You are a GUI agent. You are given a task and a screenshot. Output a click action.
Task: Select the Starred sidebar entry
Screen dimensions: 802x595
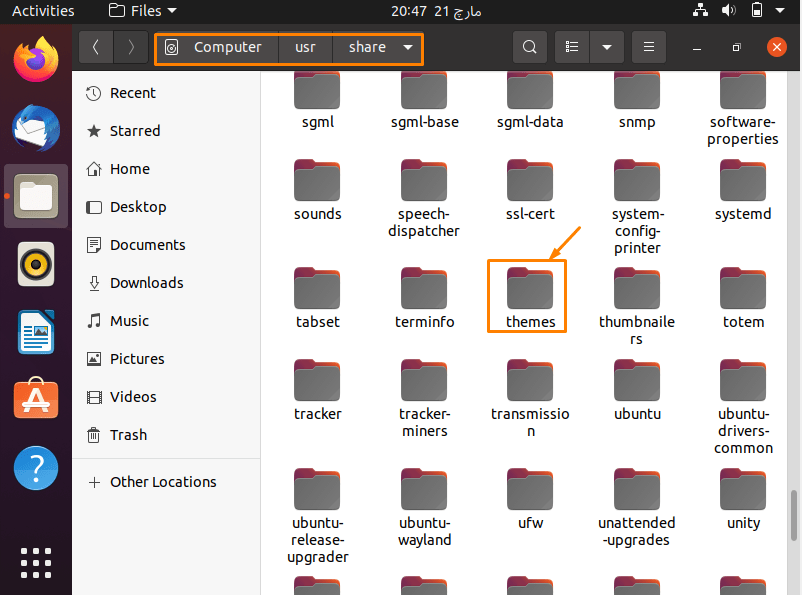[133, 130]
